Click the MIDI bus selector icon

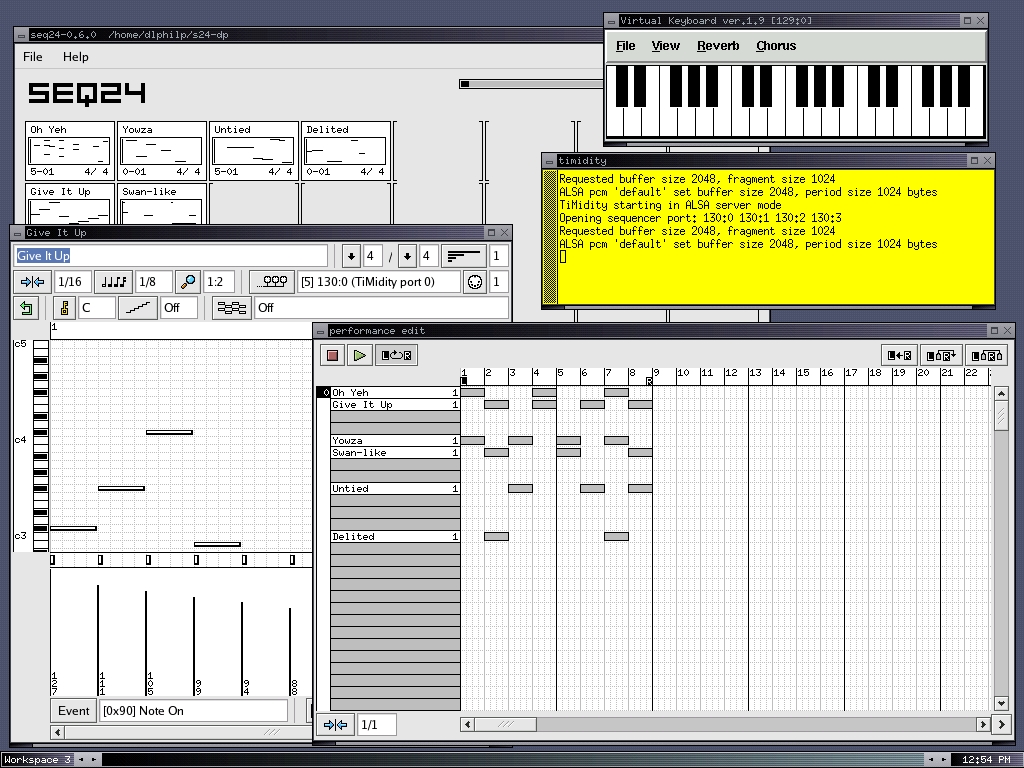coord(270,282)
